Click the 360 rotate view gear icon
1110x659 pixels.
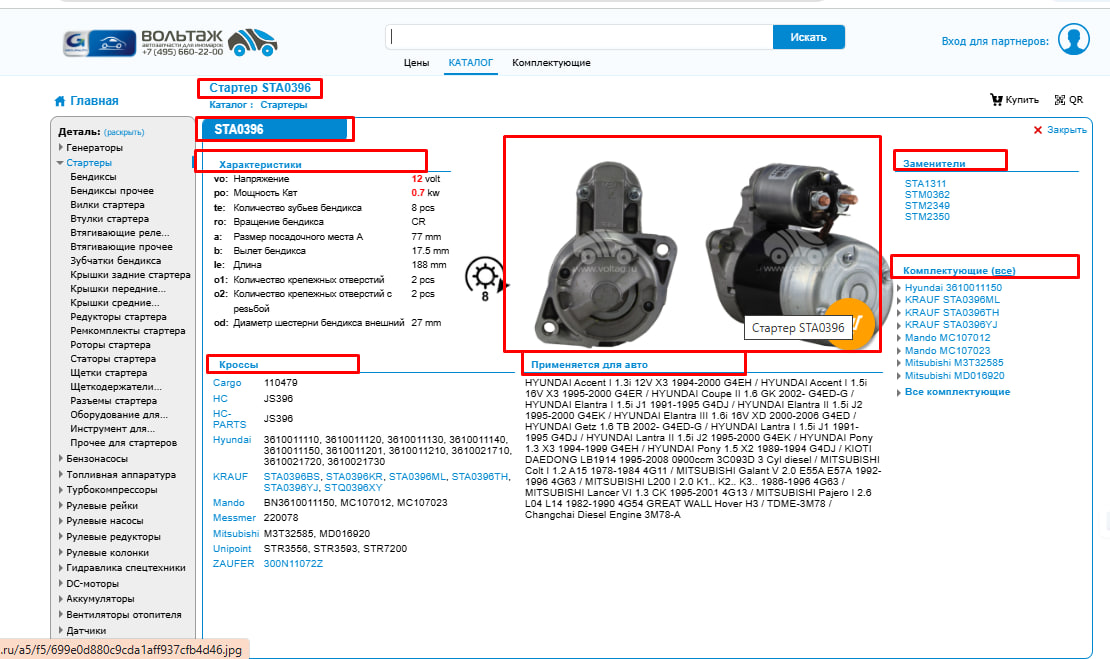pyautogui.click(x=485, y=277)
